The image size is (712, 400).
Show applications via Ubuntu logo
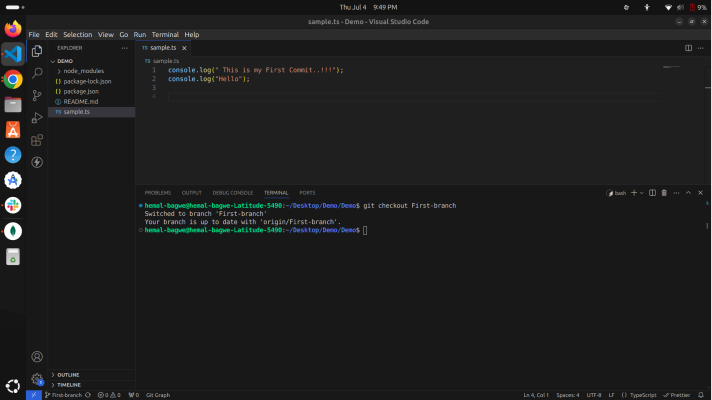(x=13, y=386)
